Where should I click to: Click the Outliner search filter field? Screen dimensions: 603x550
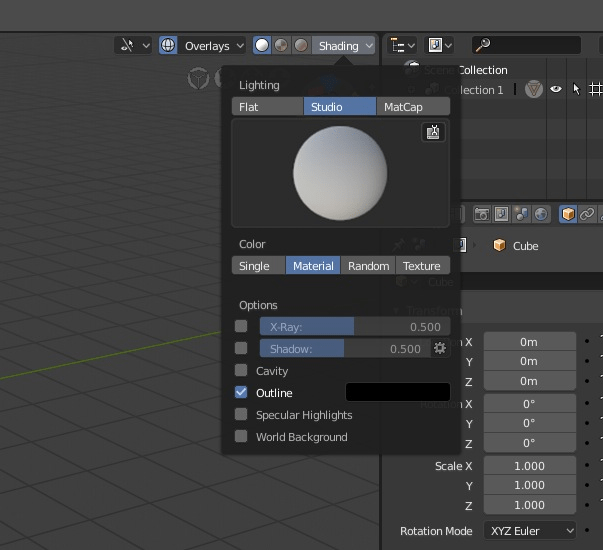[x=526, y=45]
